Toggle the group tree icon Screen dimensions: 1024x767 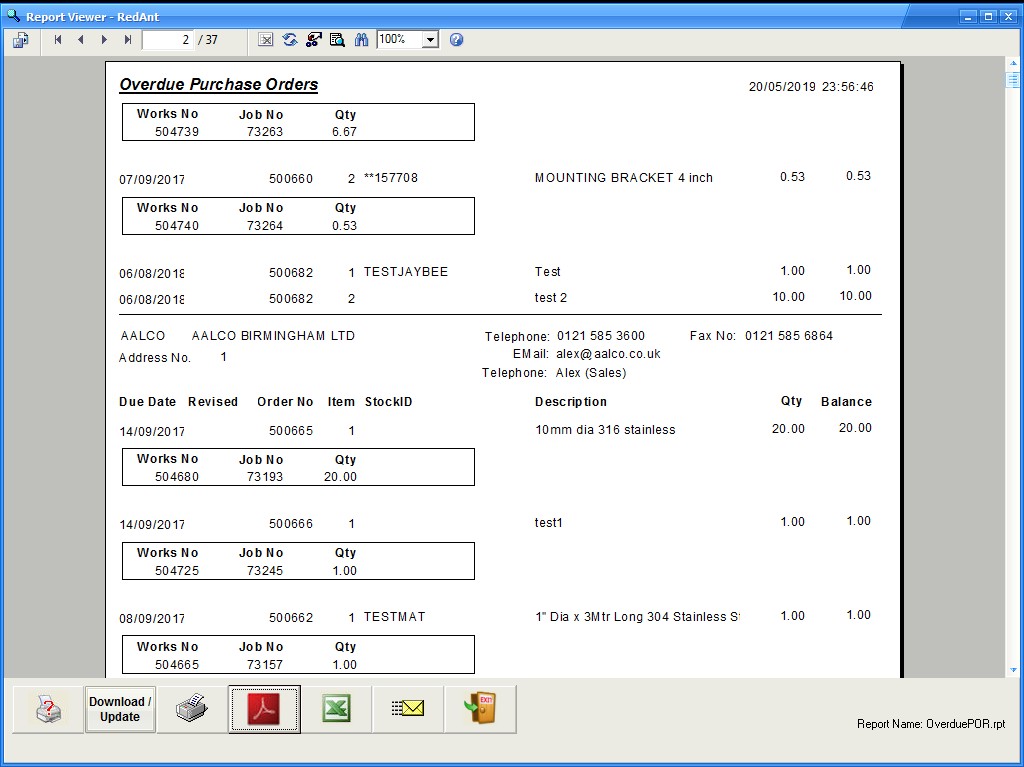pyautogui.click(x=313, y=40)
